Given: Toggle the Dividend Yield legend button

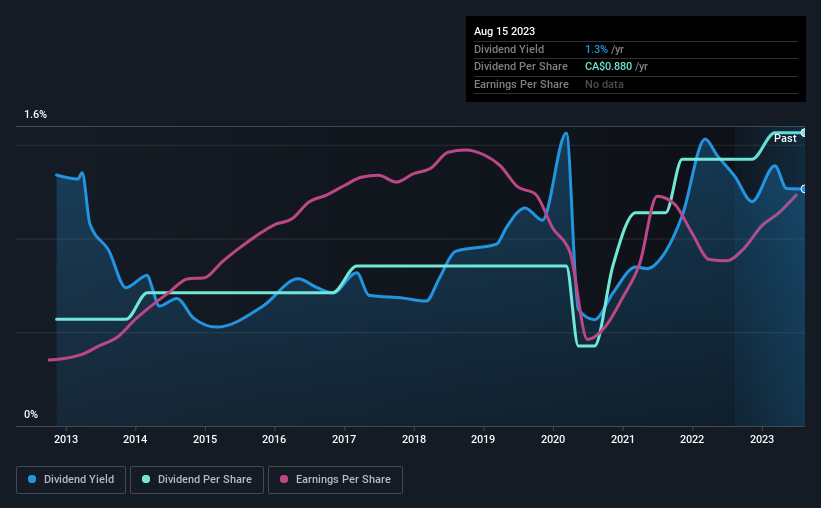Looking at the screenshot, I should click(x=71, y=480).
